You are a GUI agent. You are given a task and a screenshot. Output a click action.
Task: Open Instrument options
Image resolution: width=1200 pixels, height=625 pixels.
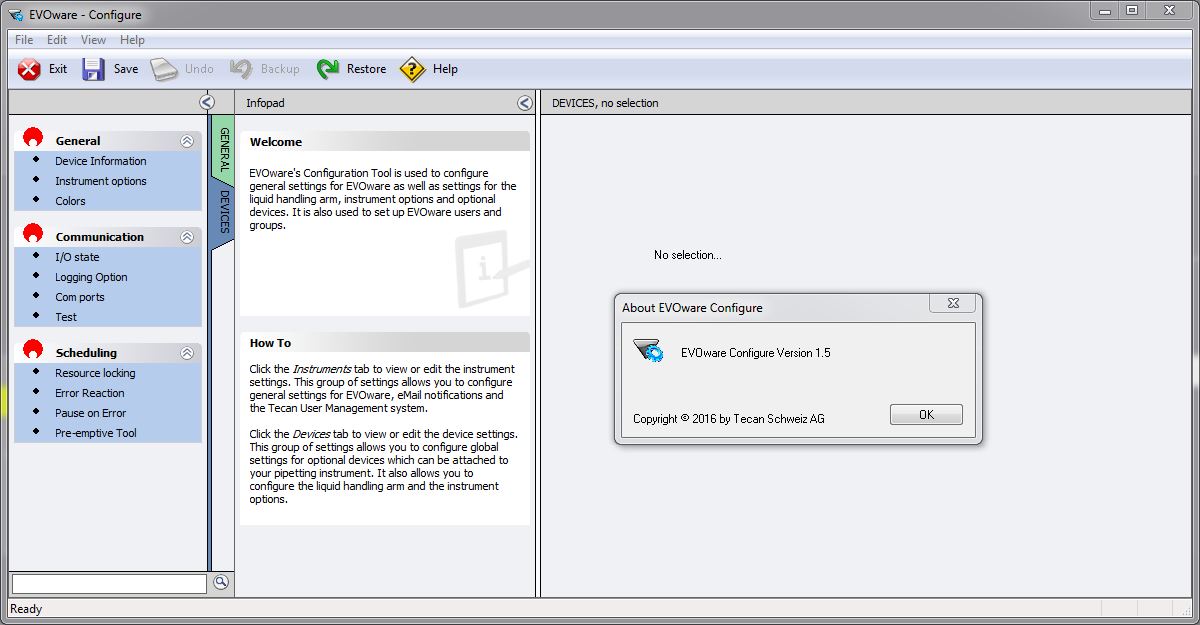[101, 181]
